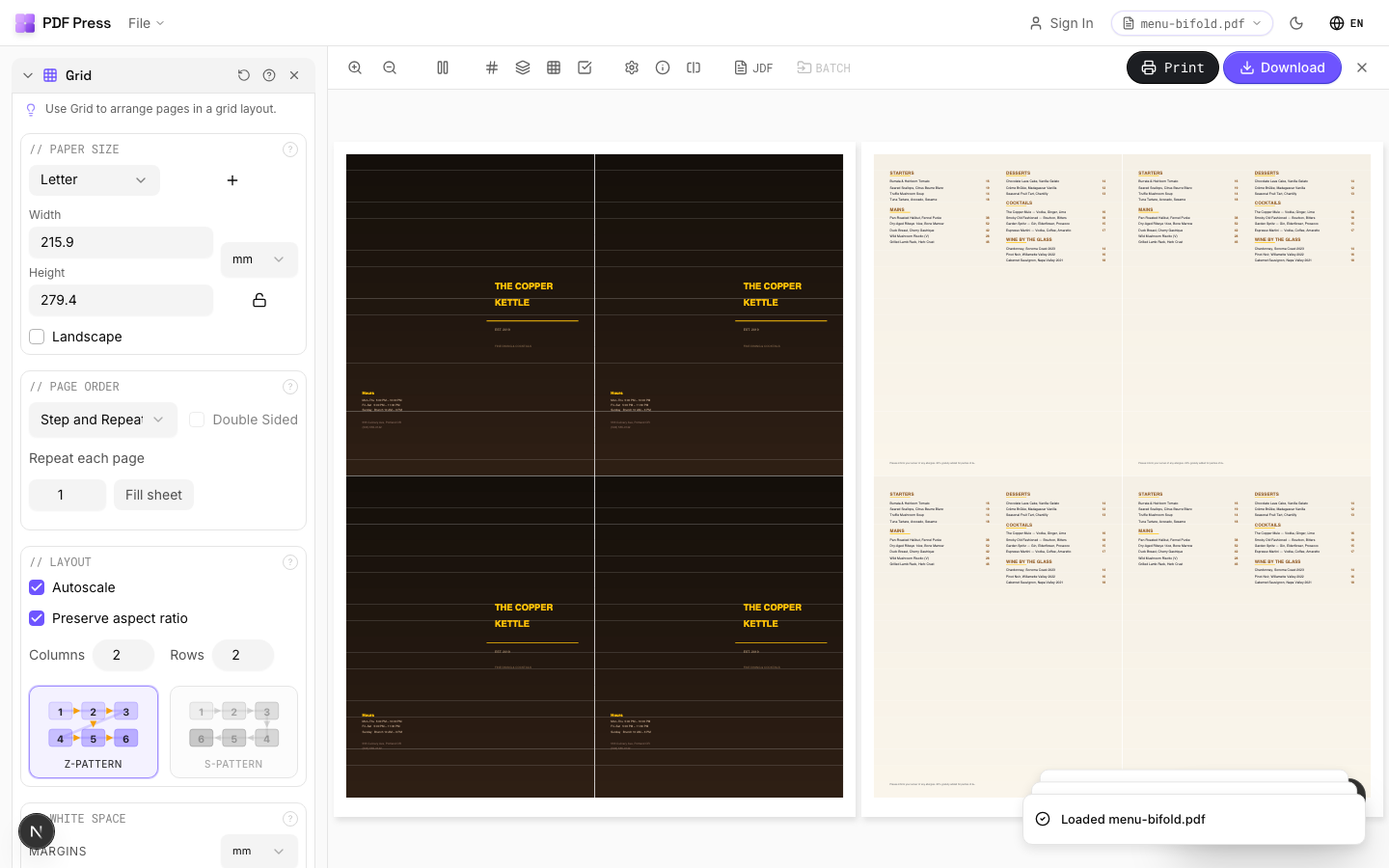1389x868 pixels.
Task: Click the JDF toolbar item
Action: [x=753, y=68]
